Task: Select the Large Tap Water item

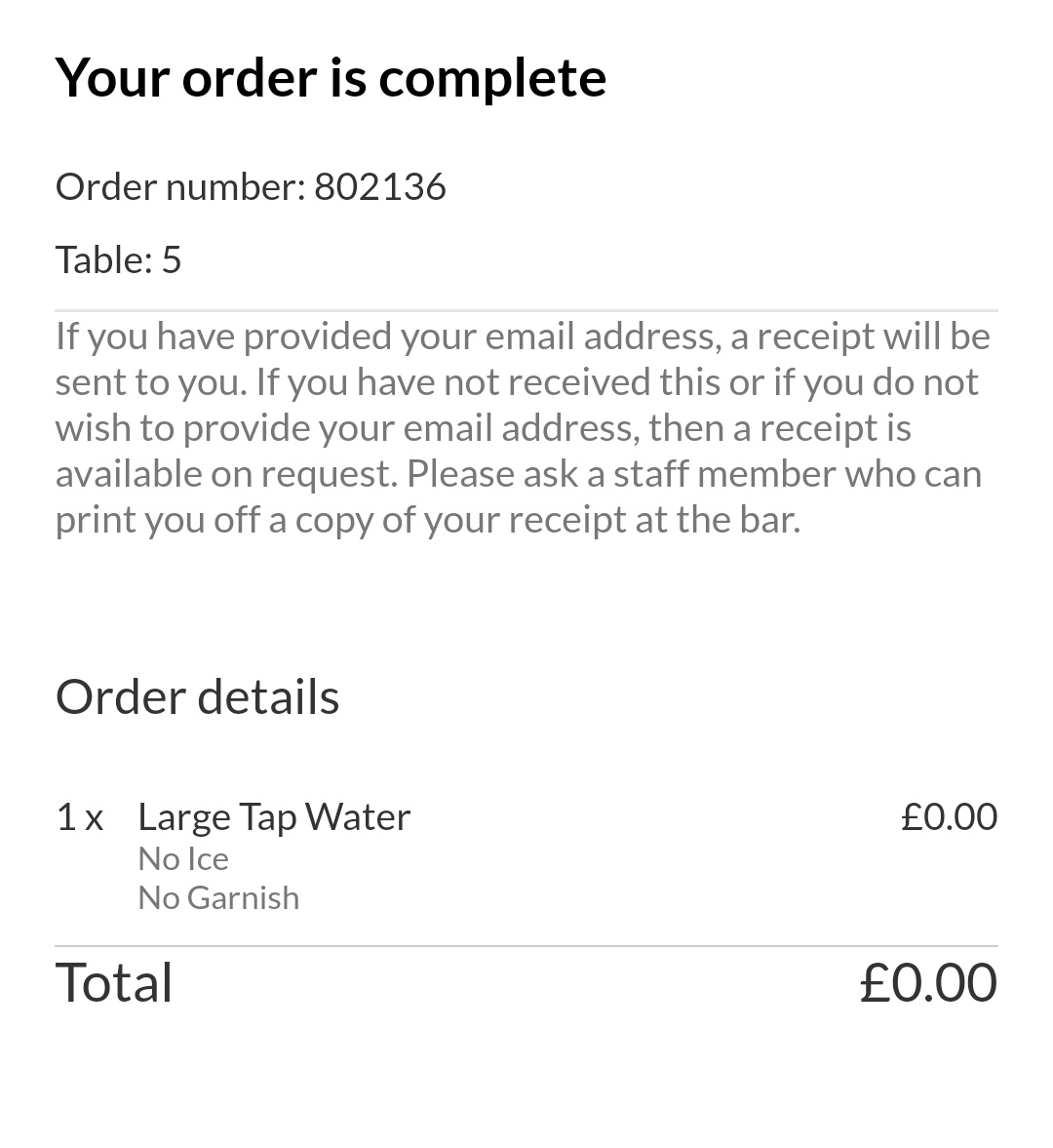Action: [x=274, y=816]
